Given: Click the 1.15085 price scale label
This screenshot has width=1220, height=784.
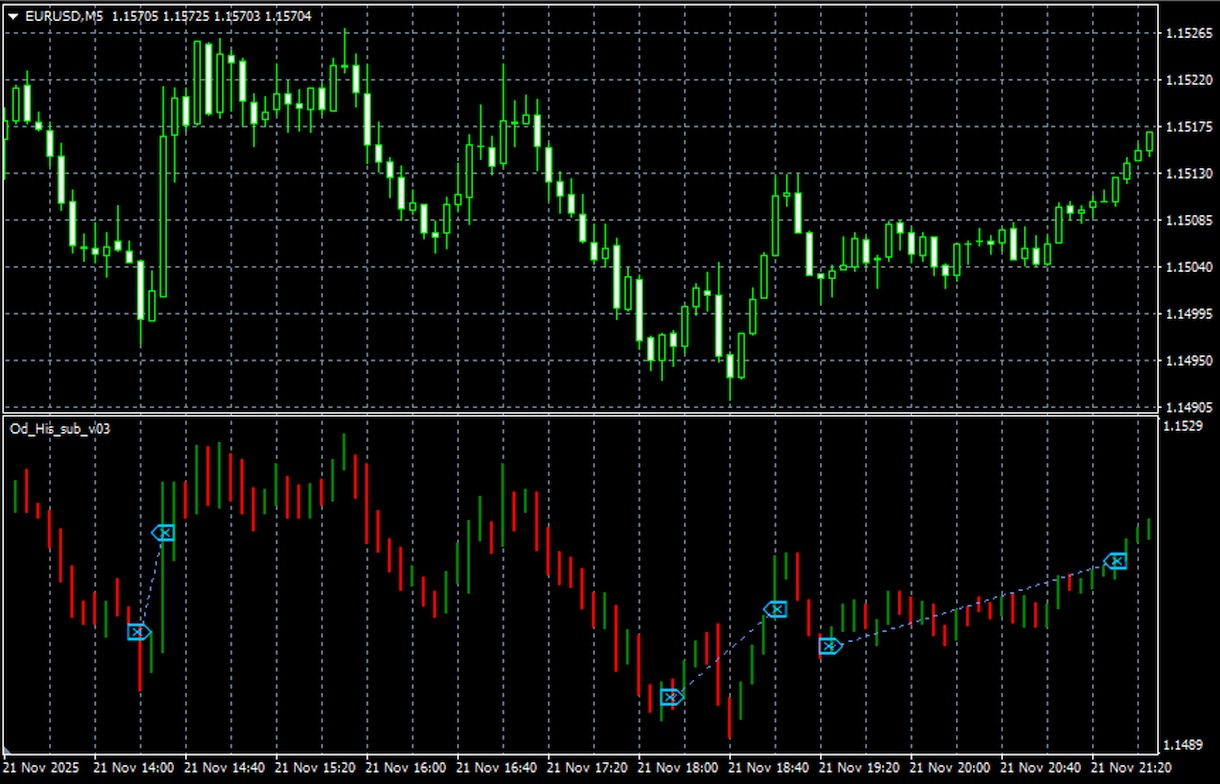Looking at the screenshot, I should pyautogui.click(x=1187, y=220).
